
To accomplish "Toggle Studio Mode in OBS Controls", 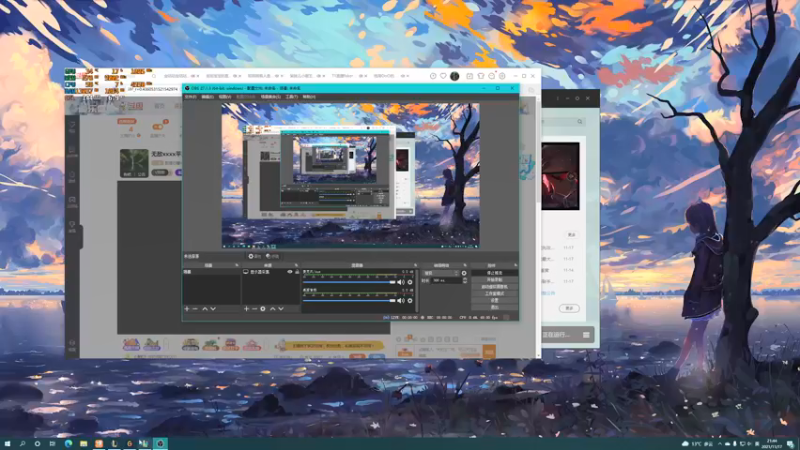I will point(494,294).
